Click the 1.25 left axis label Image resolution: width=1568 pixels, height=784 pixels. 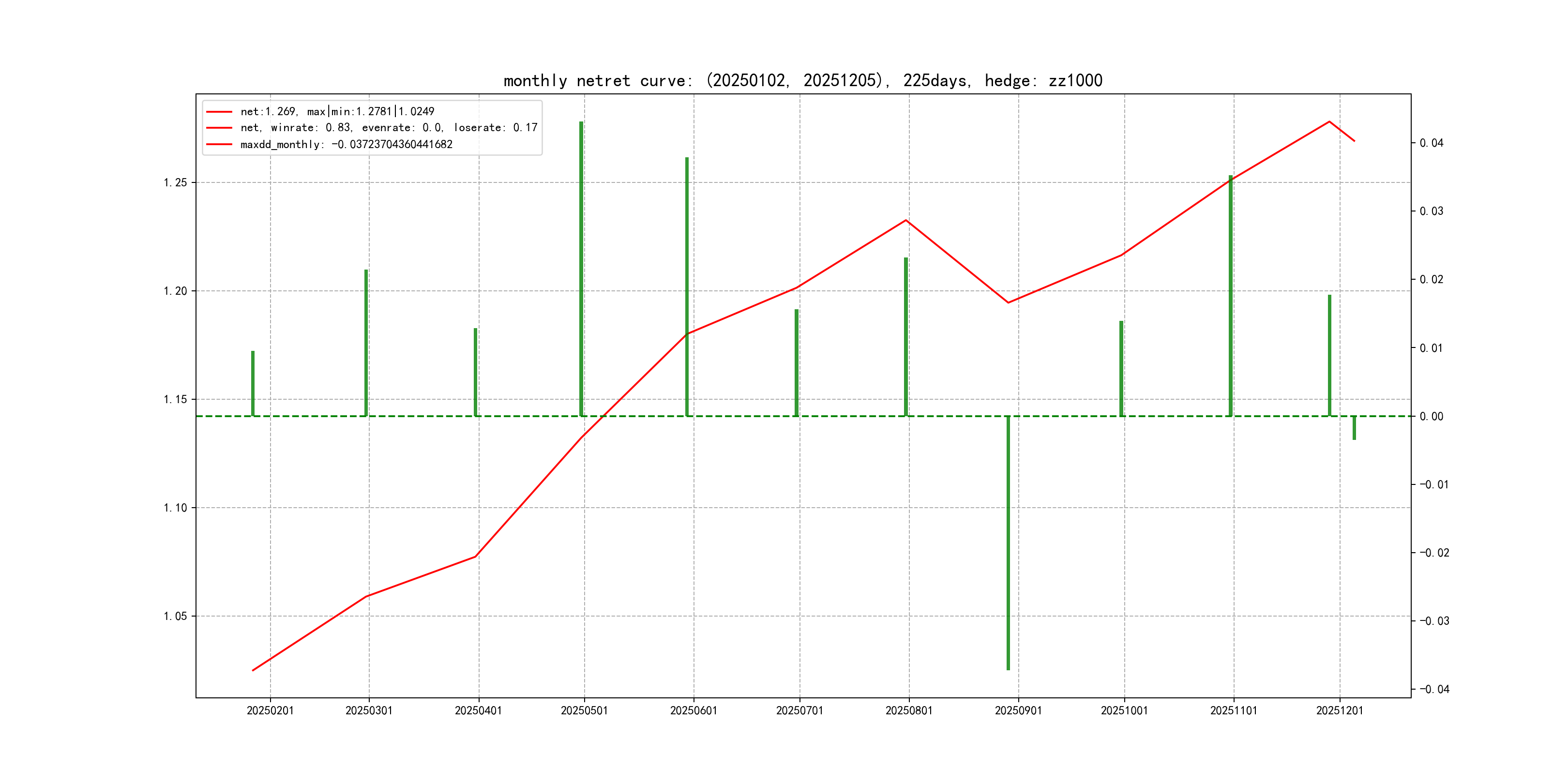click(175, 182)
